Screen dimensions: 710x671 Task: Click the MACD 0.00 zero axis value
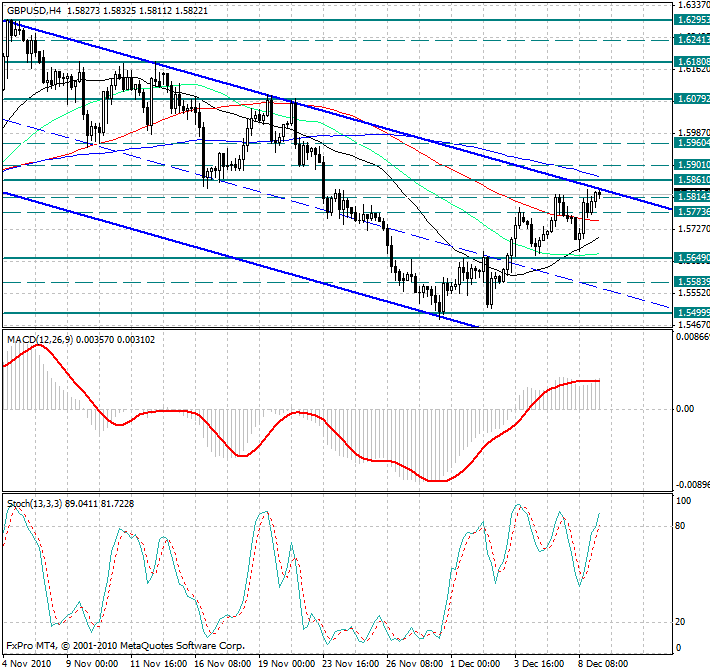tap(685, 409)
